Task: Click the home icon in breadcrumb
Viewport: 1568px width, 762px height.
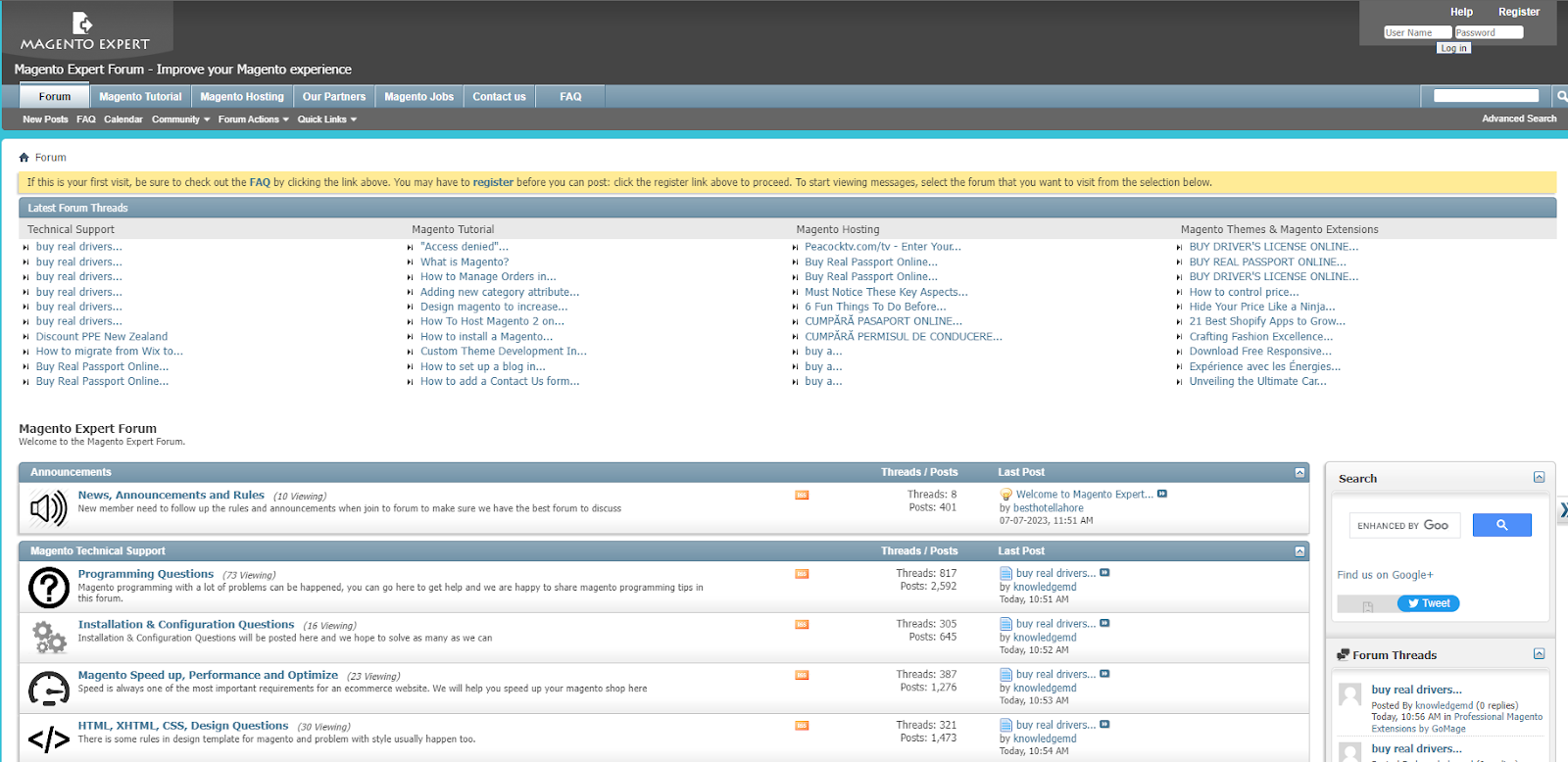Action: point(24,158)
